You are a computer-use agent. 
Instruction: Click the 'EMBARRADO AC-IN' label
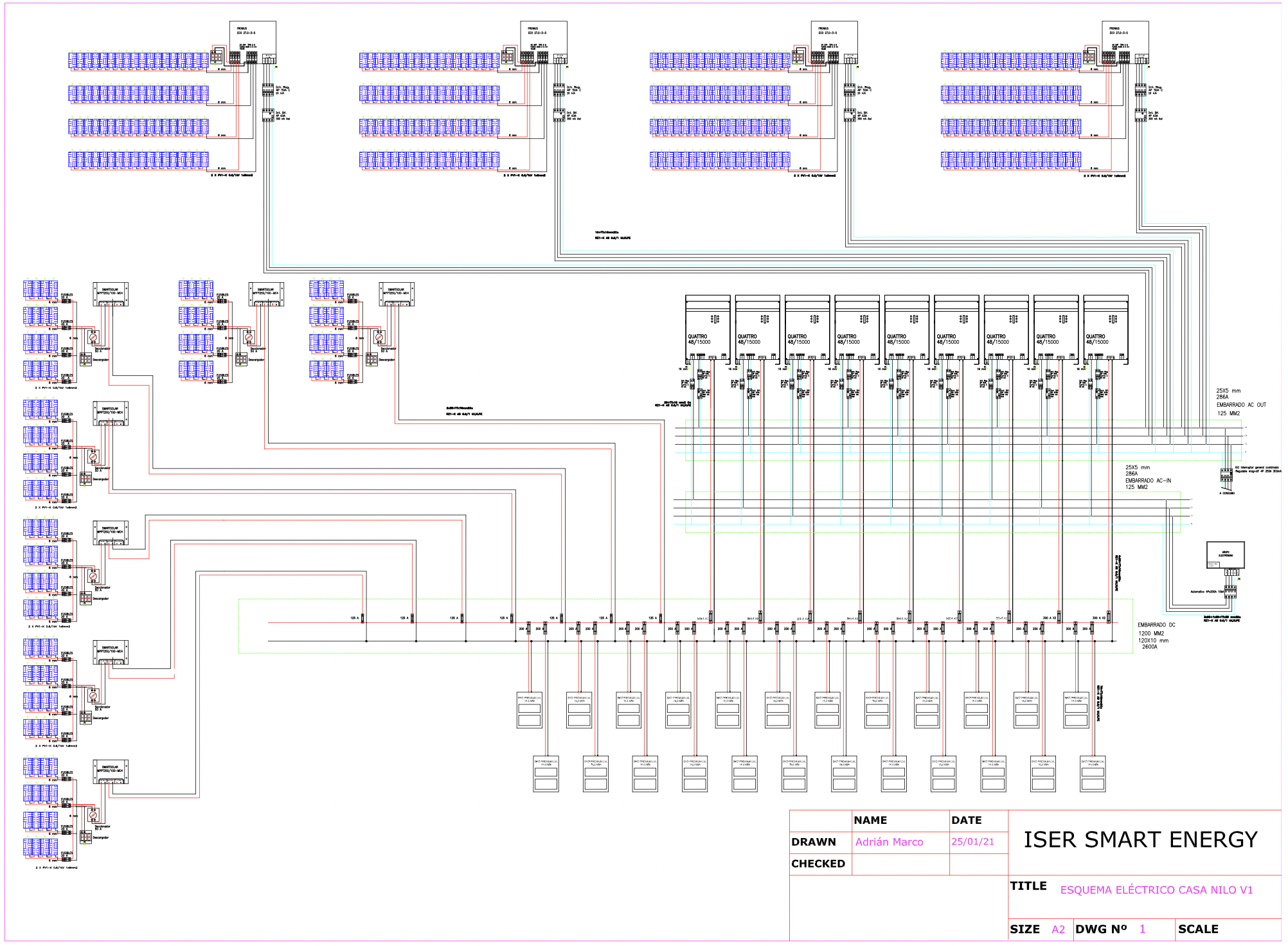(1148, 481)
